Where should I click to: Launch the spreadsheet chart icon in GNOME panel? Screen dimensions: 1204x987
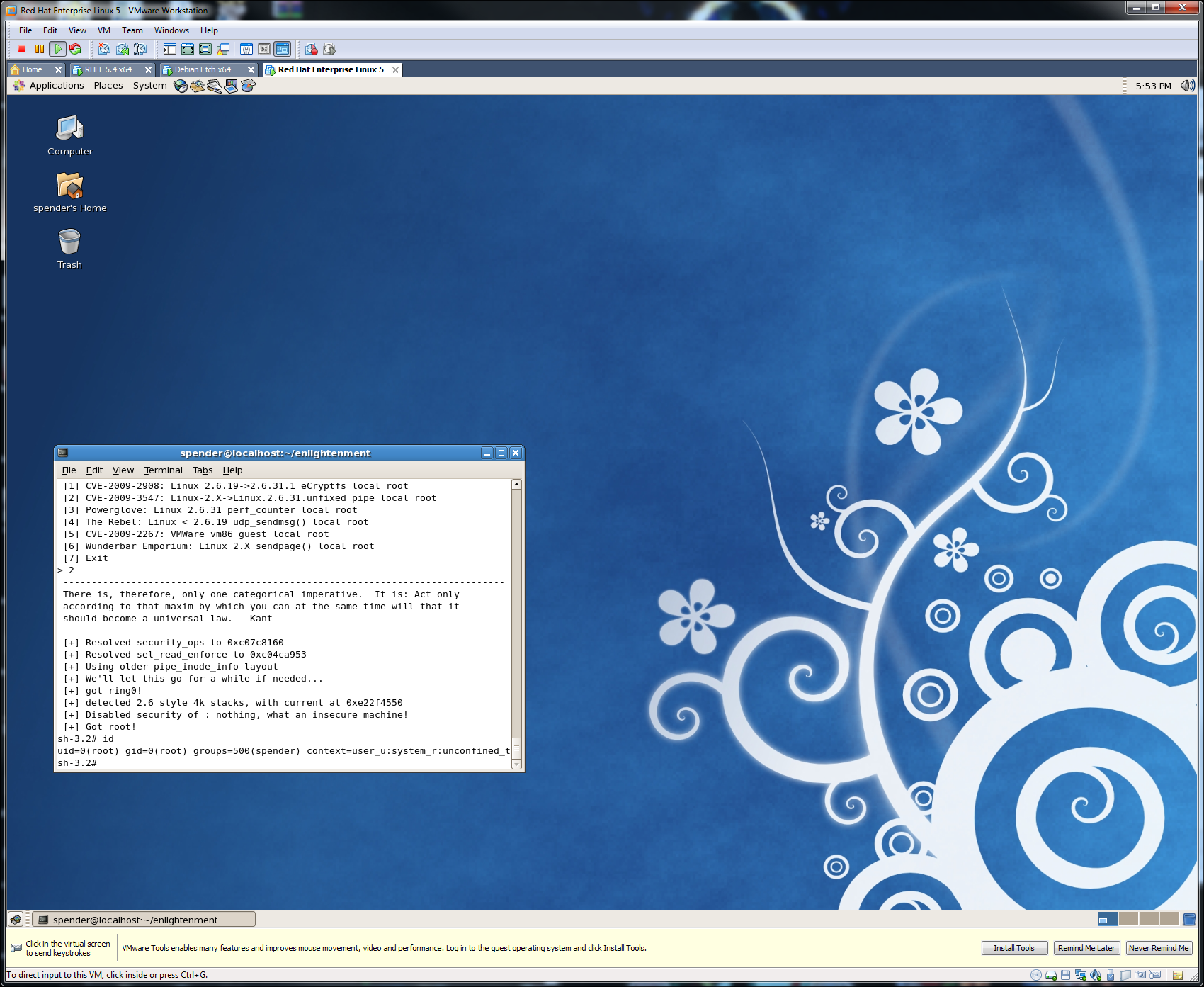tap(248, 86)
